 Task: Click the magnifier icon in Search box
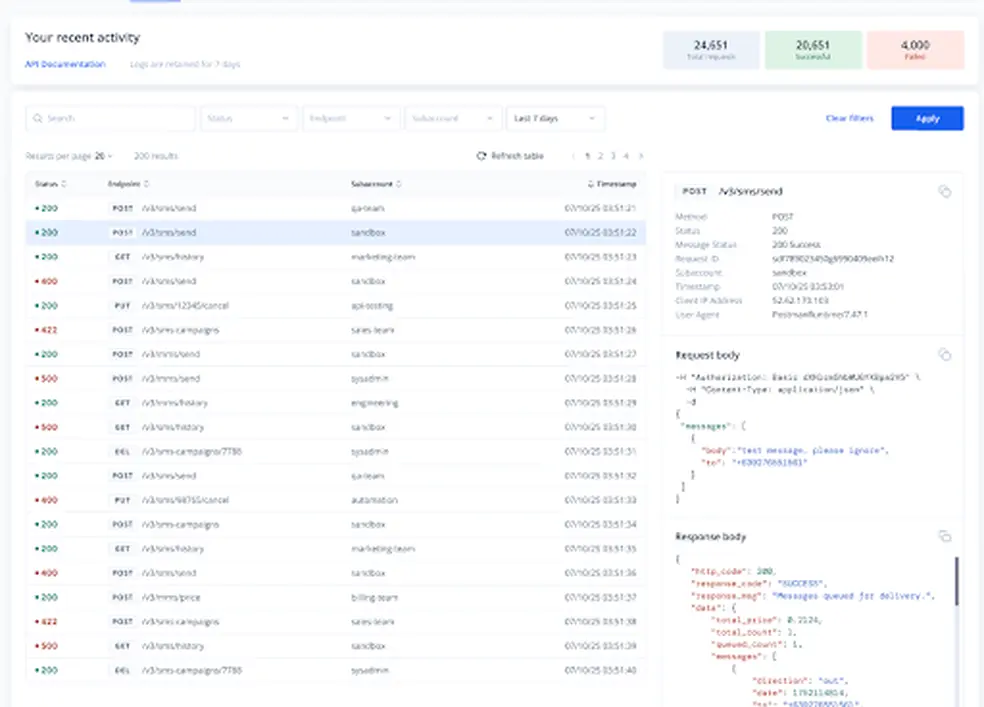[38, 118]
